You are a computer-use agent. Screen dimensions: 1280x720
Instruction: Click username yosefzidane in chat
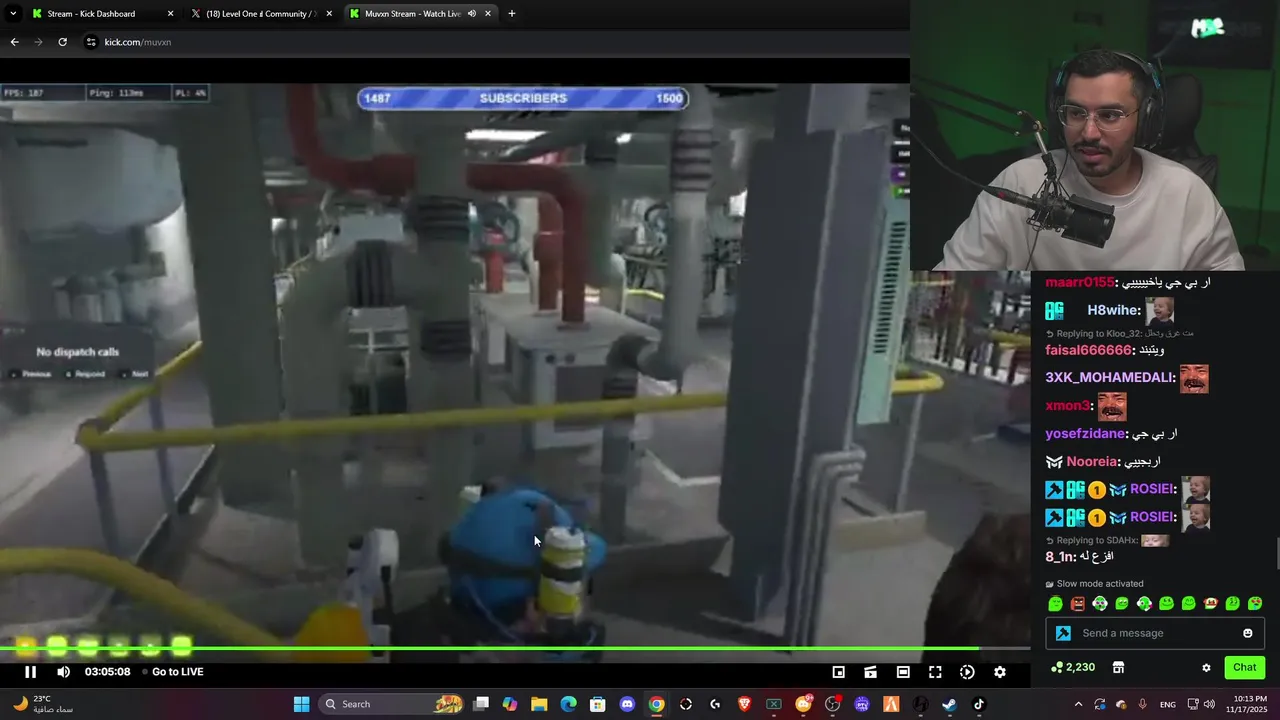(x=1085, y=434)
